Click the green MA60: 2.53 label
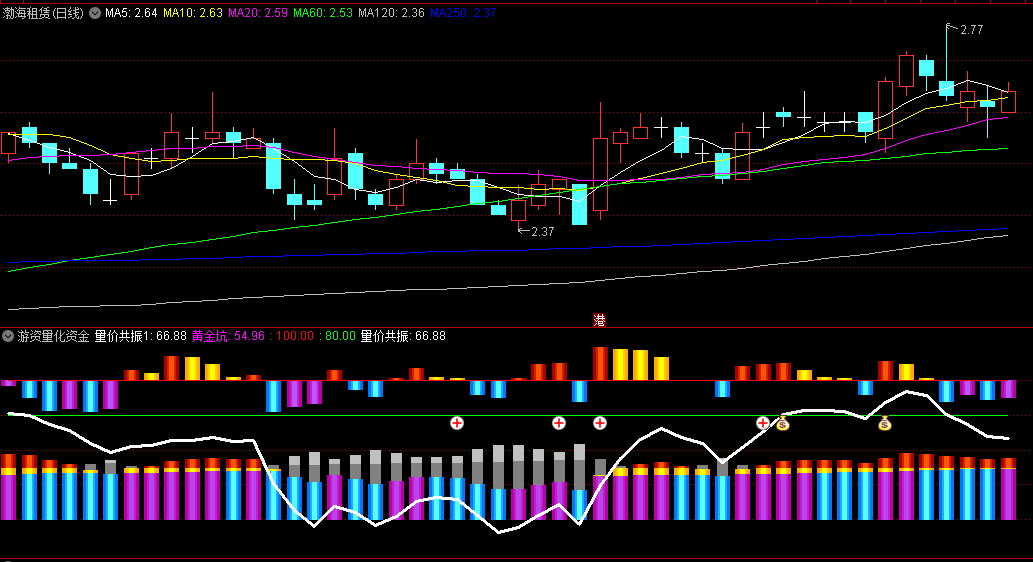 323,13
